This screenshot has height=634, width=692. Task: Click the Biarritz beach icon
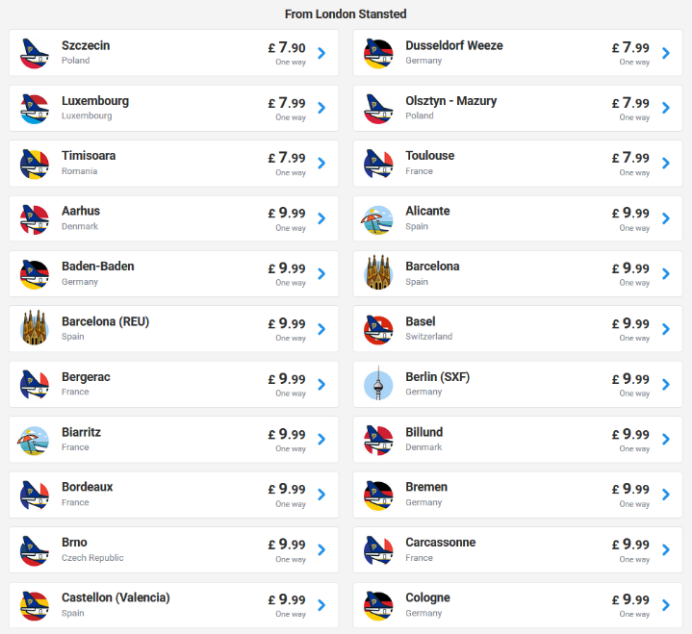pyautogui.click(x=34, y=440)
